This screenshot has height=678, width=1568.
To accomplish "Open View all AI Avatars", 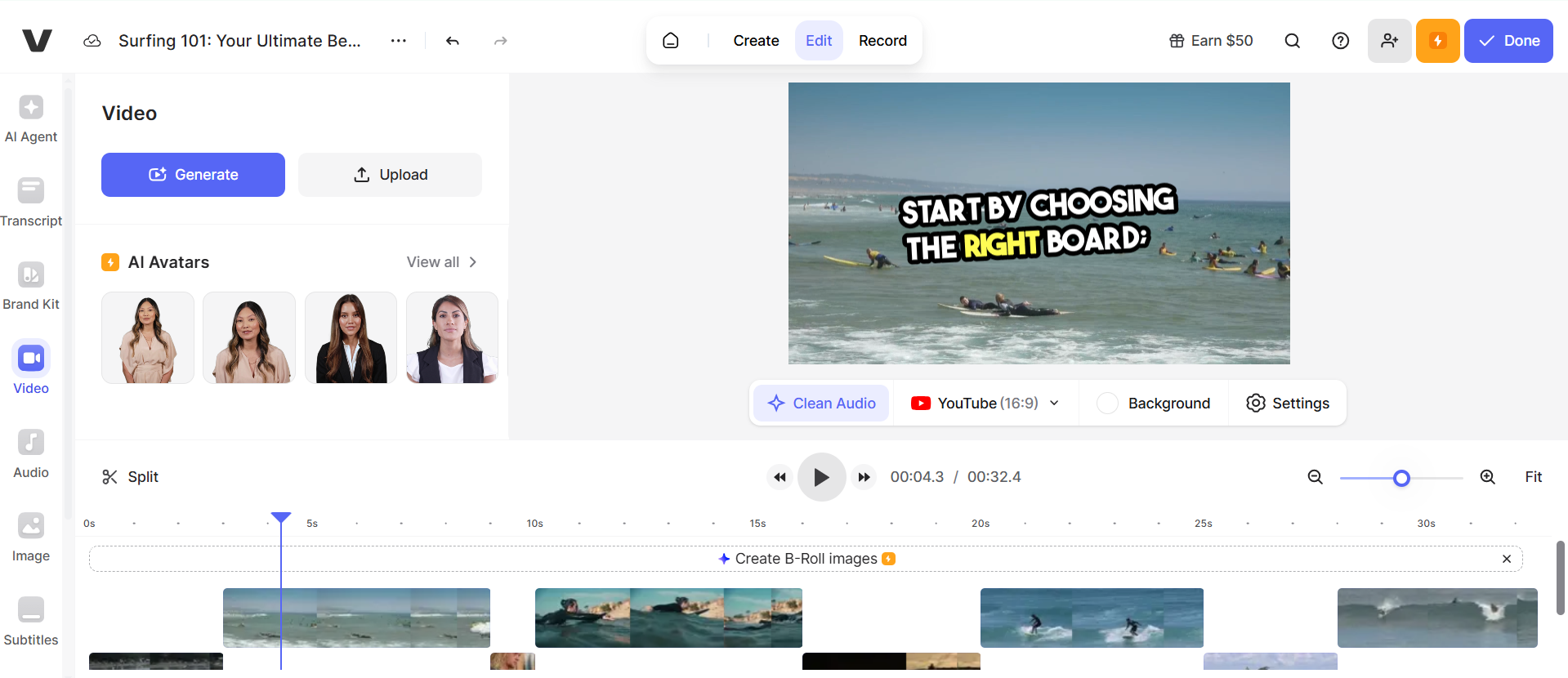I will [442, 262].
